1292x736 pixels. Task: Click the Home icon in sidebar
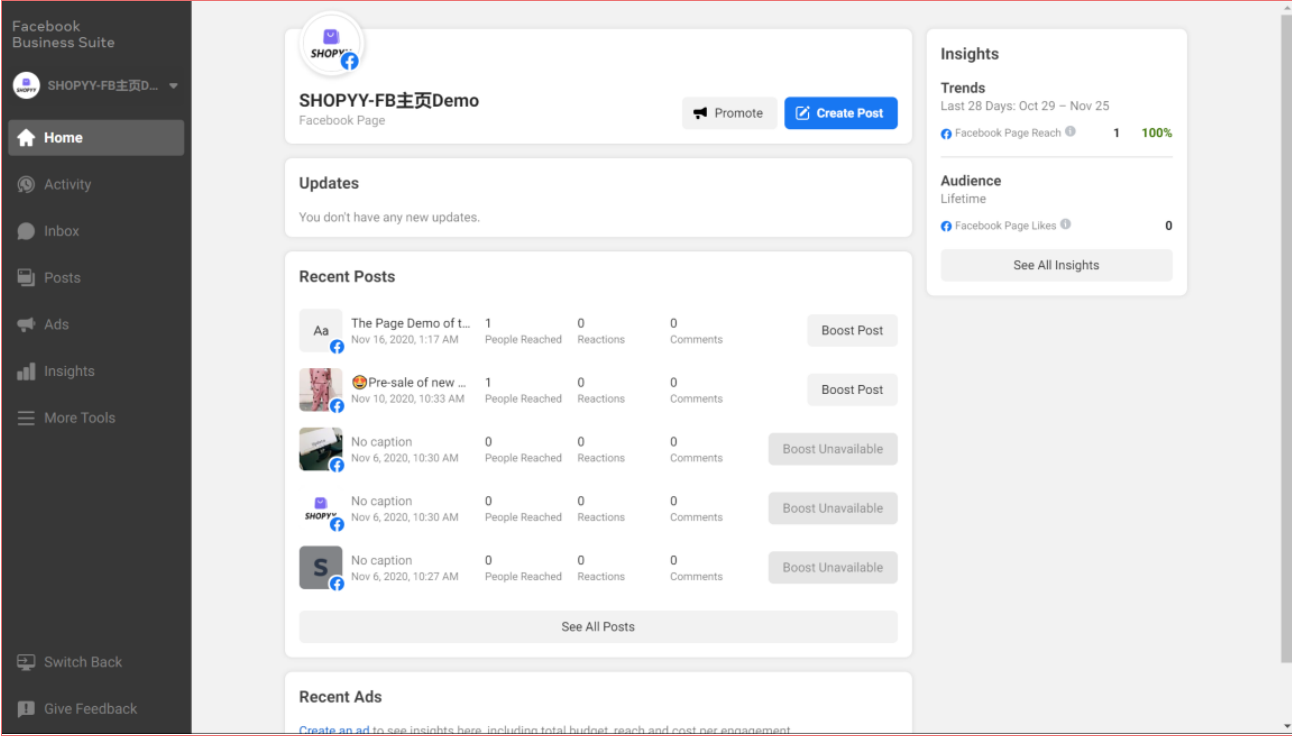26,138
